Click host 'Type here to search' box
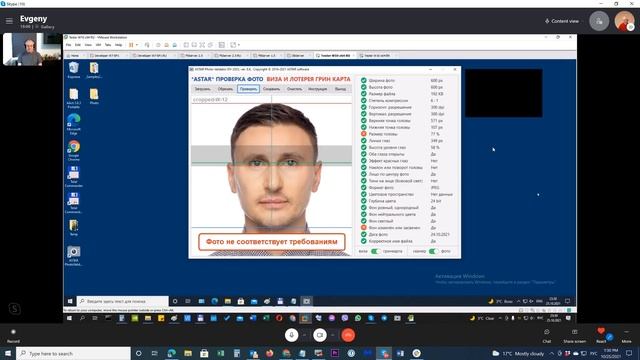 (74, 353)
